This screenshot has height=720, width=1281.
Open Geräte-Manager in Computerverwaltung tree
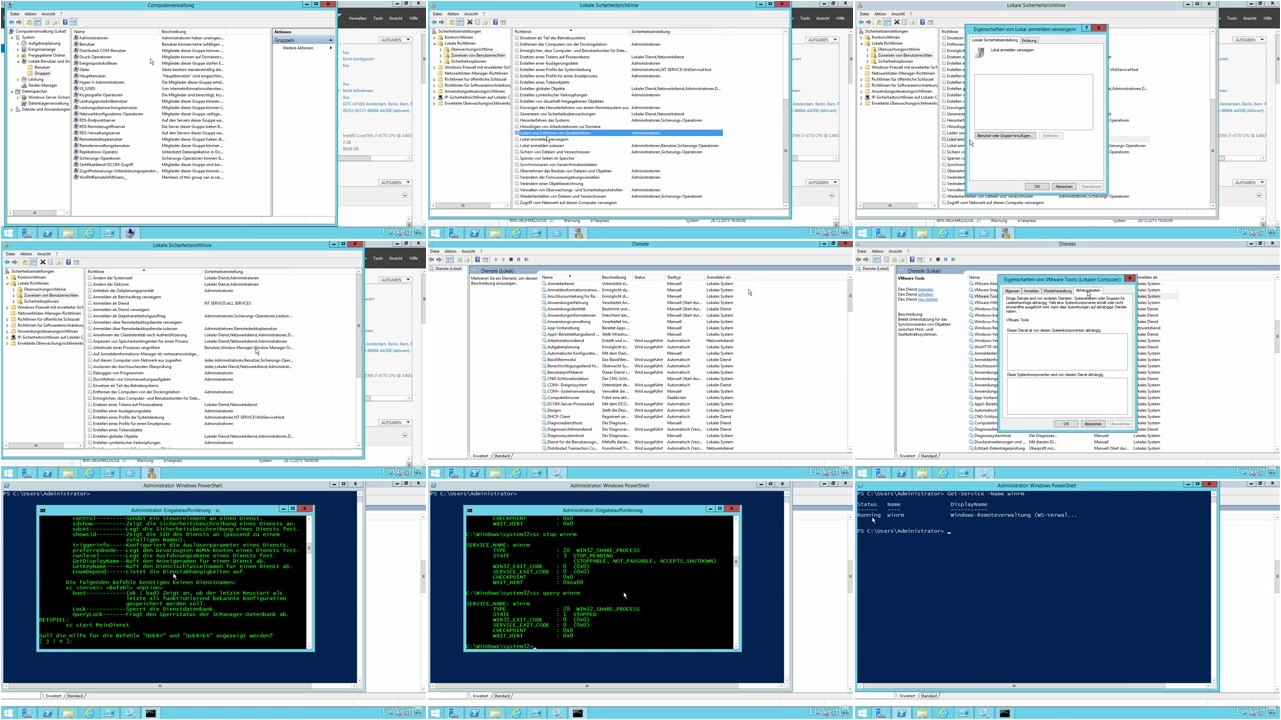pos(42,85)
